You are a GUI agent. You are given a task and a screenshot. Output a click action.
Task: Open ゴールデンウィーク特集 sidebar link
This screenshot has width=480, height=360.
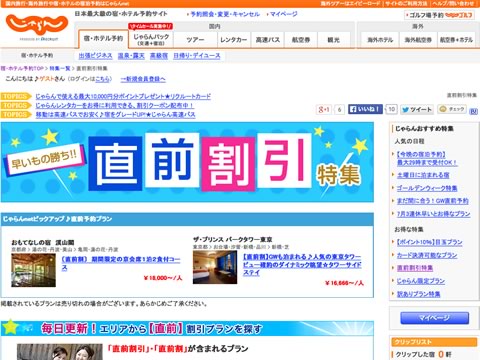(x=427, y=188)
